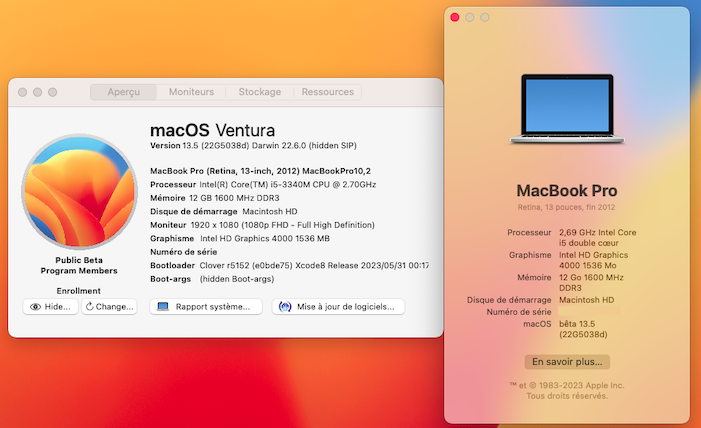
Task: Click the minimize button of MacBook Pro window
Action: pyautogui.click(x=470, y=17)
